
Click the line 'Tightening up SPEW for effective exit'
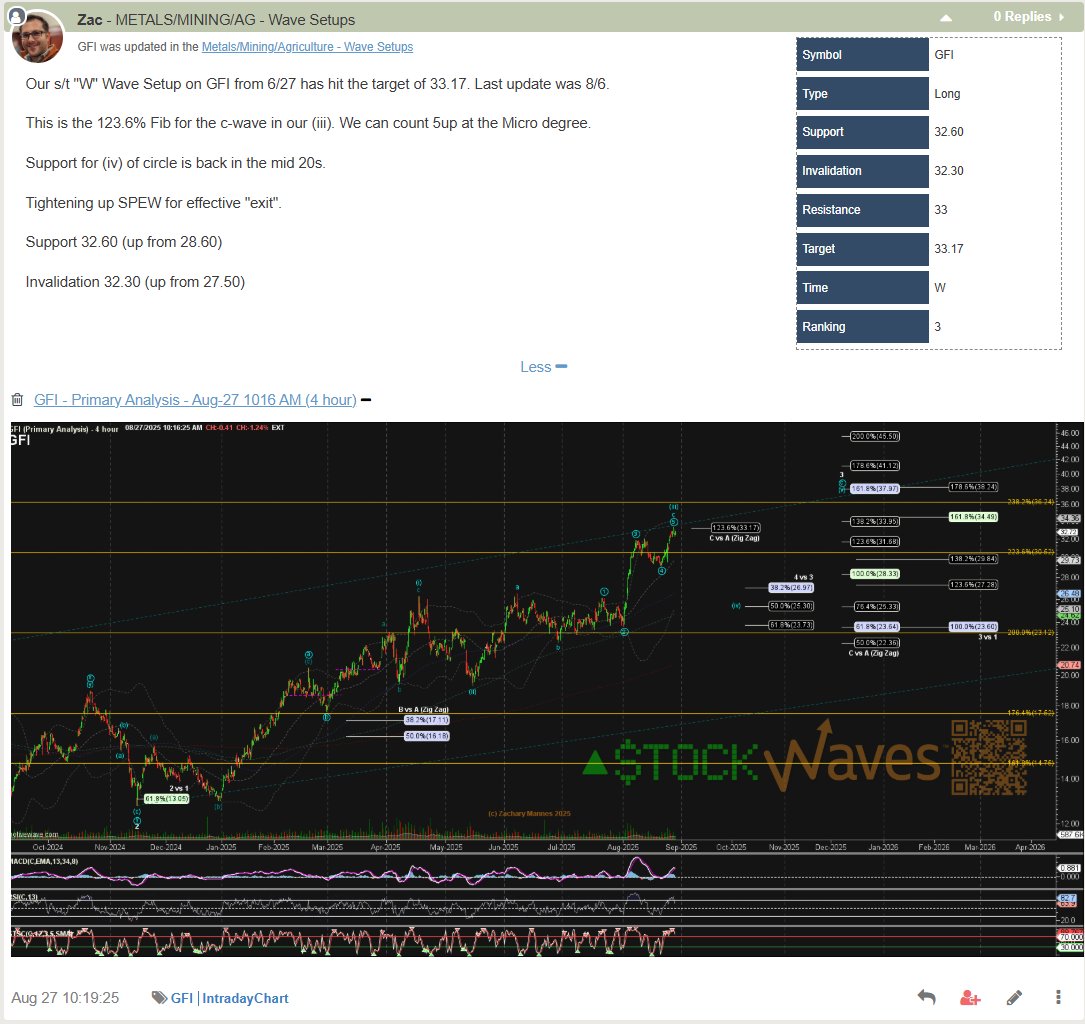point(154,203)
